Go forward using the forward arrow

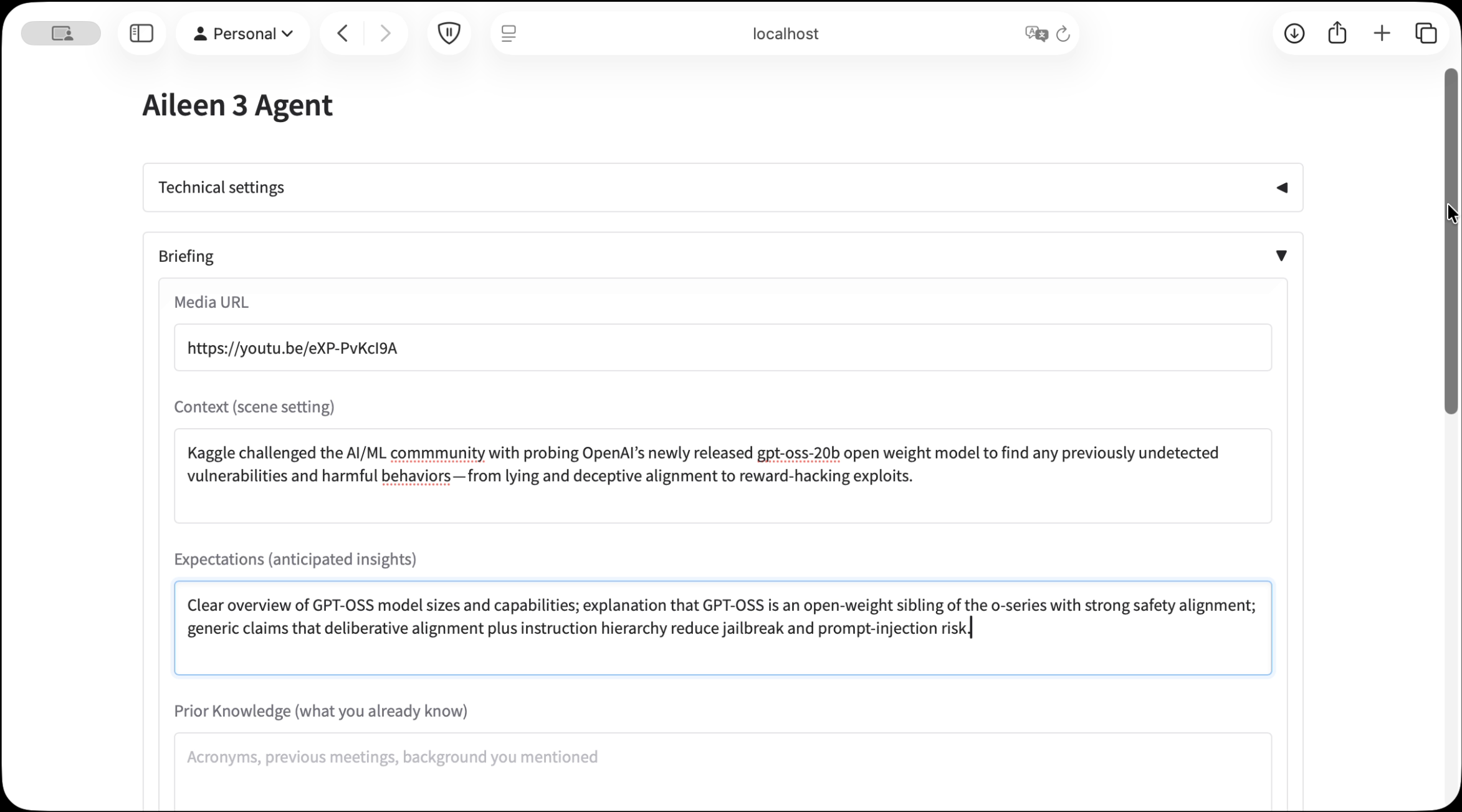tap(385, 33)
